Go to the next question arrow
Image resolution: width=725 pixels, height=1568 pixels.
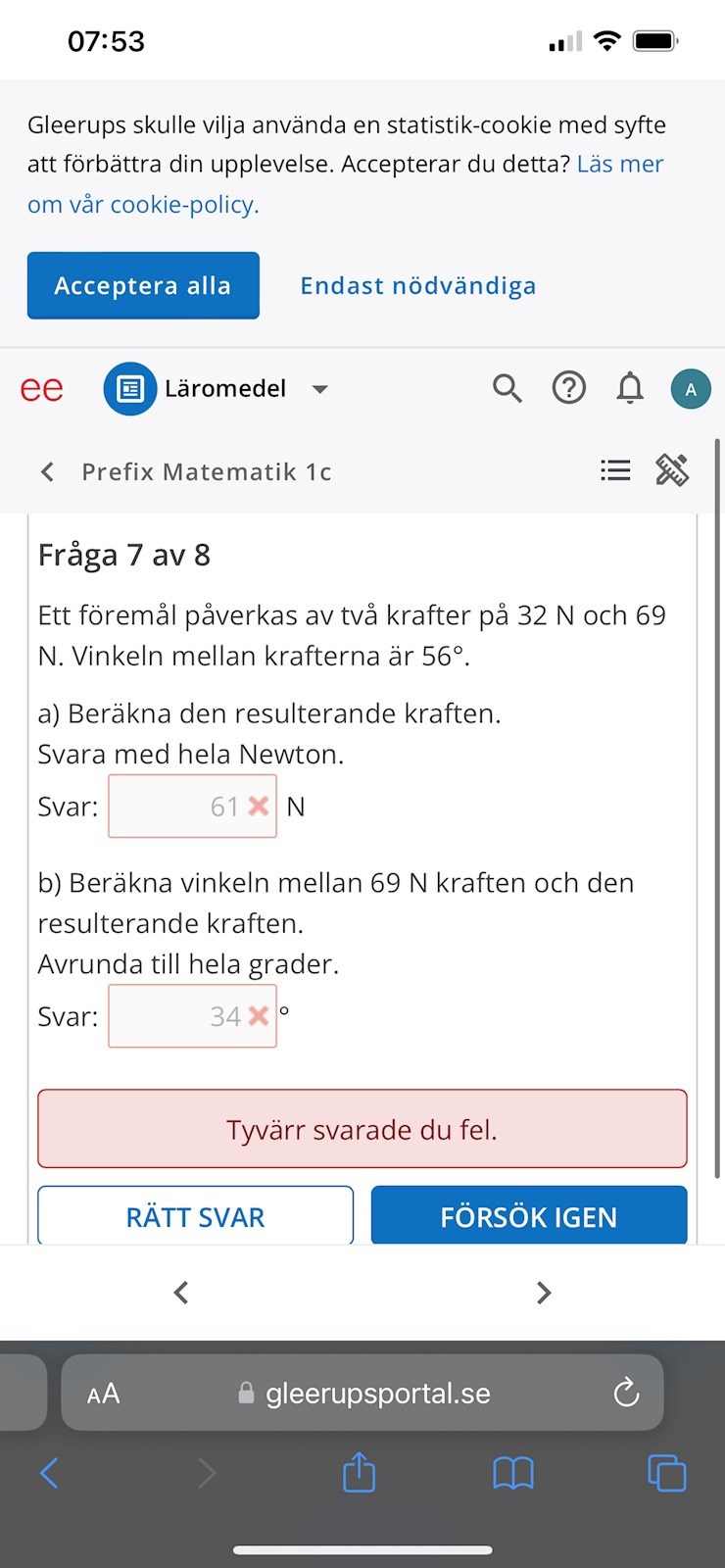[x=544, y=1294]
